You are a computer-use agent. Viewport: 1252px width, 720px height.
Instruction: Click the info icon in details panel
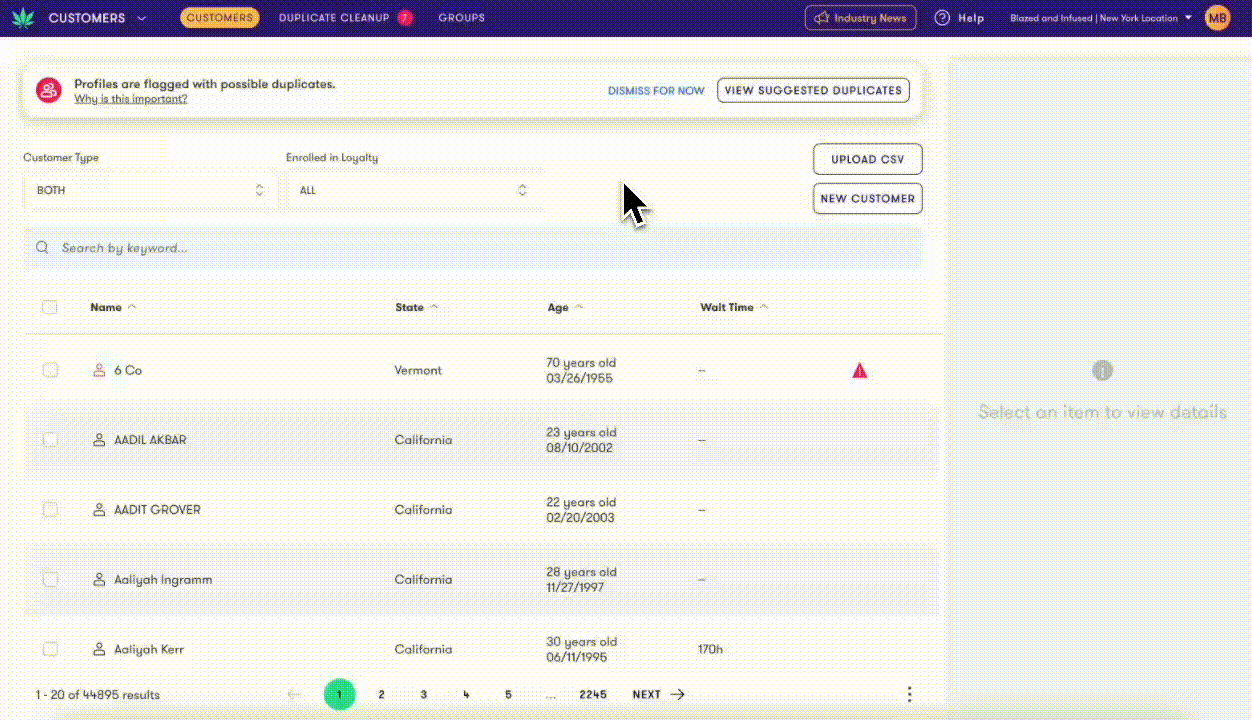[x=1102, y=371]
